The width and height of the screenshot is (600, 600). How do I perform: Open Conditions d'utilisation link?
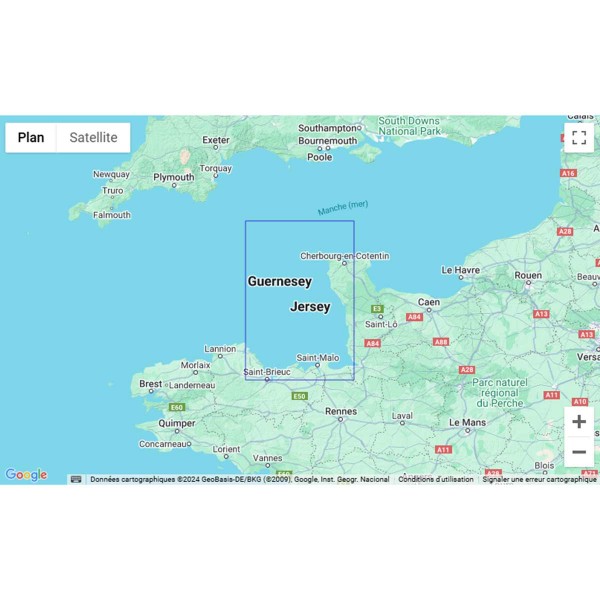436,479
